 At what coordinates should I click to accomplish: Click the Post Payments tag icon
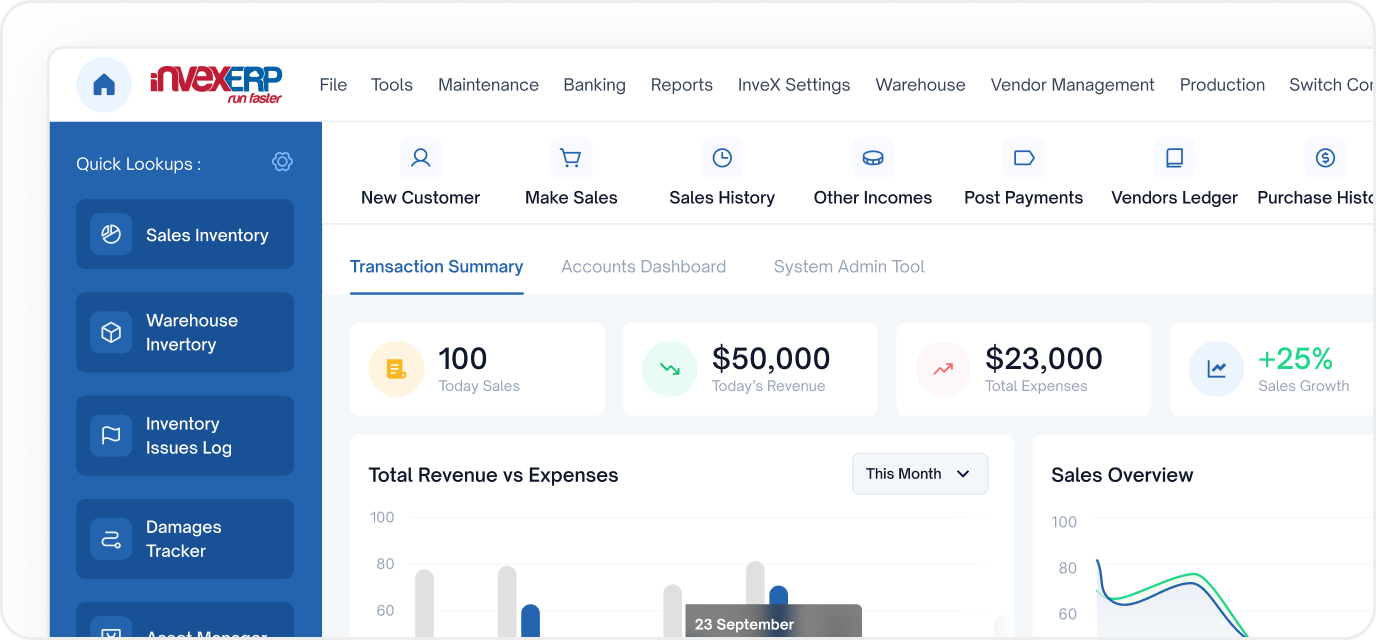pos(1024,158)
